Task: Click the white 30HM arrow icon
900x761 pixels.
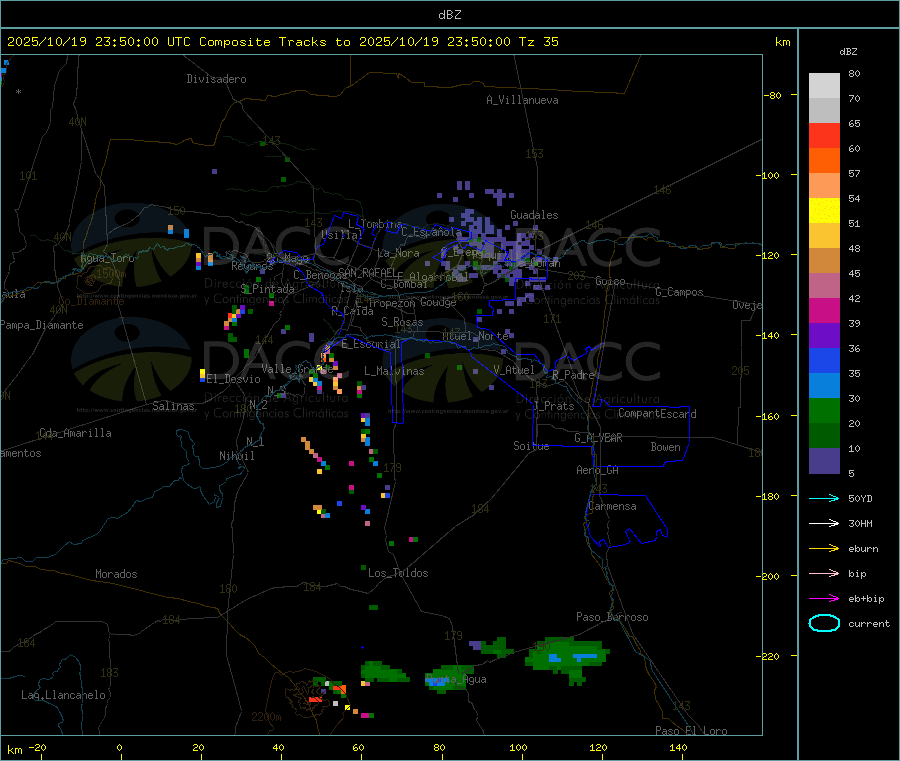Action: tap(824, 523)
